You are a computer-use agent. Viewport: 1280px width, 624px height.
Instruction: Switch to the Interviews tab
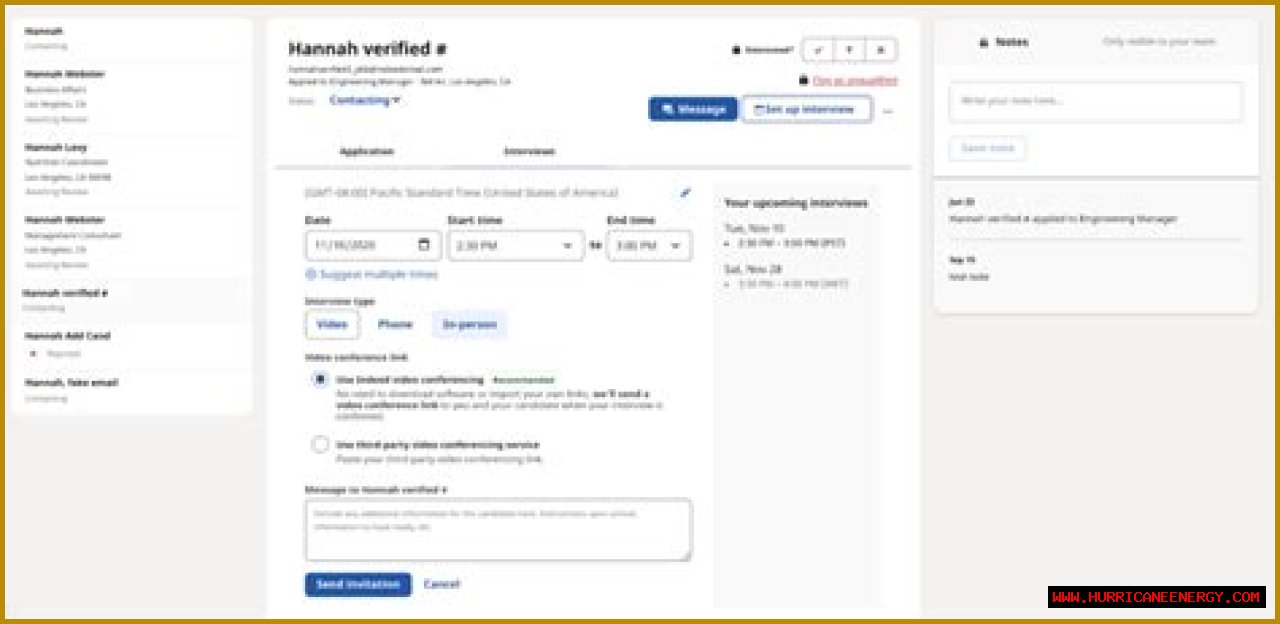pos(529,151)
